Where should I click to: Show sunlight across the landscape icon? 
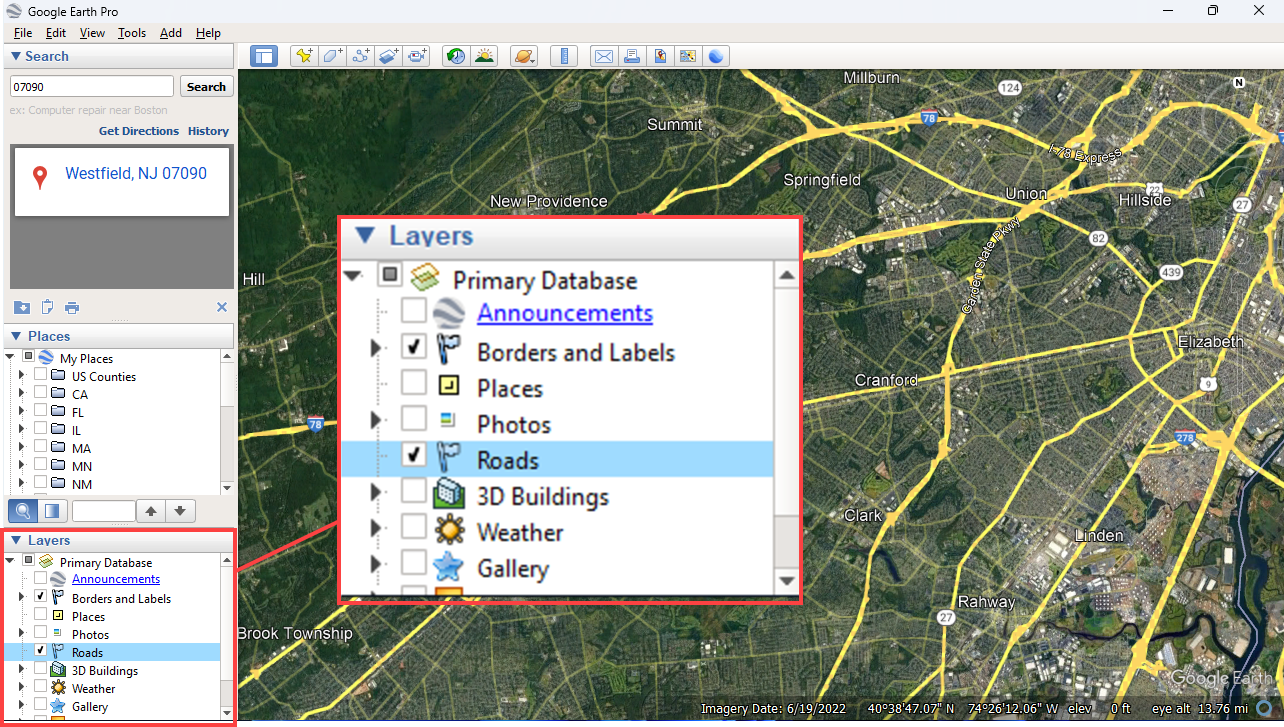pos(484,56)
